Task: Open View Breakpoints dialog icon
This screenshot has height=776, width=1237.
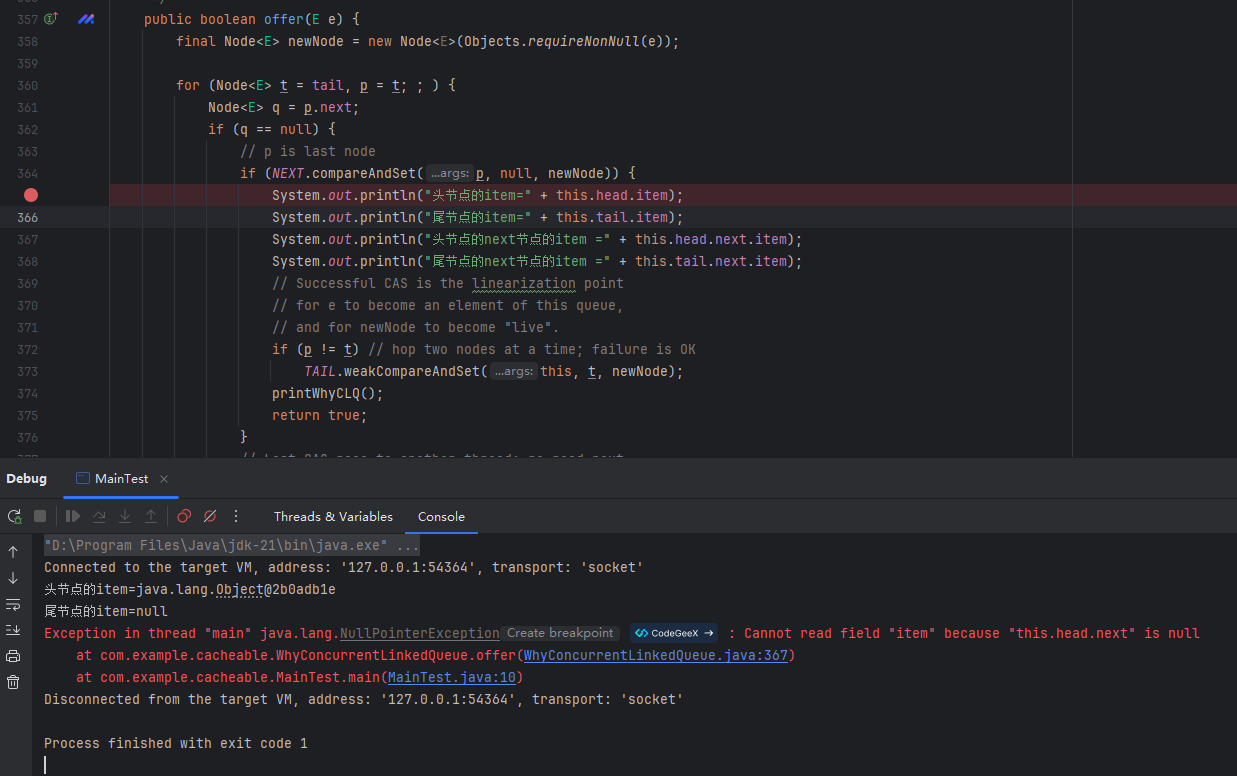Action: pyautogui.click(x=184, y=516)
